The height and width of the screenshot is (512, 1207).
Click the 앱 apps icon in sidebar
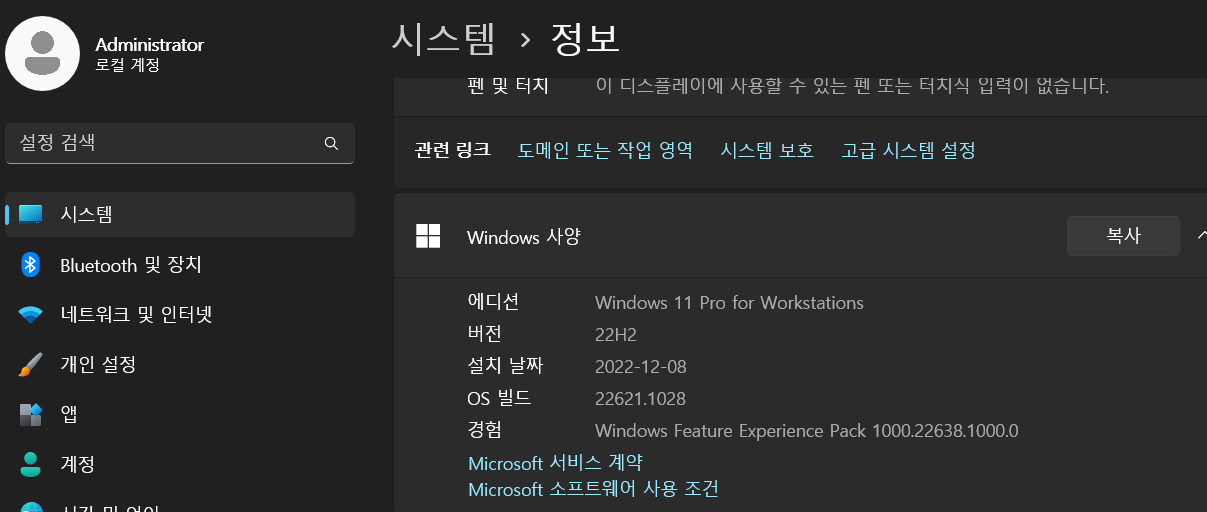(31, 413)
